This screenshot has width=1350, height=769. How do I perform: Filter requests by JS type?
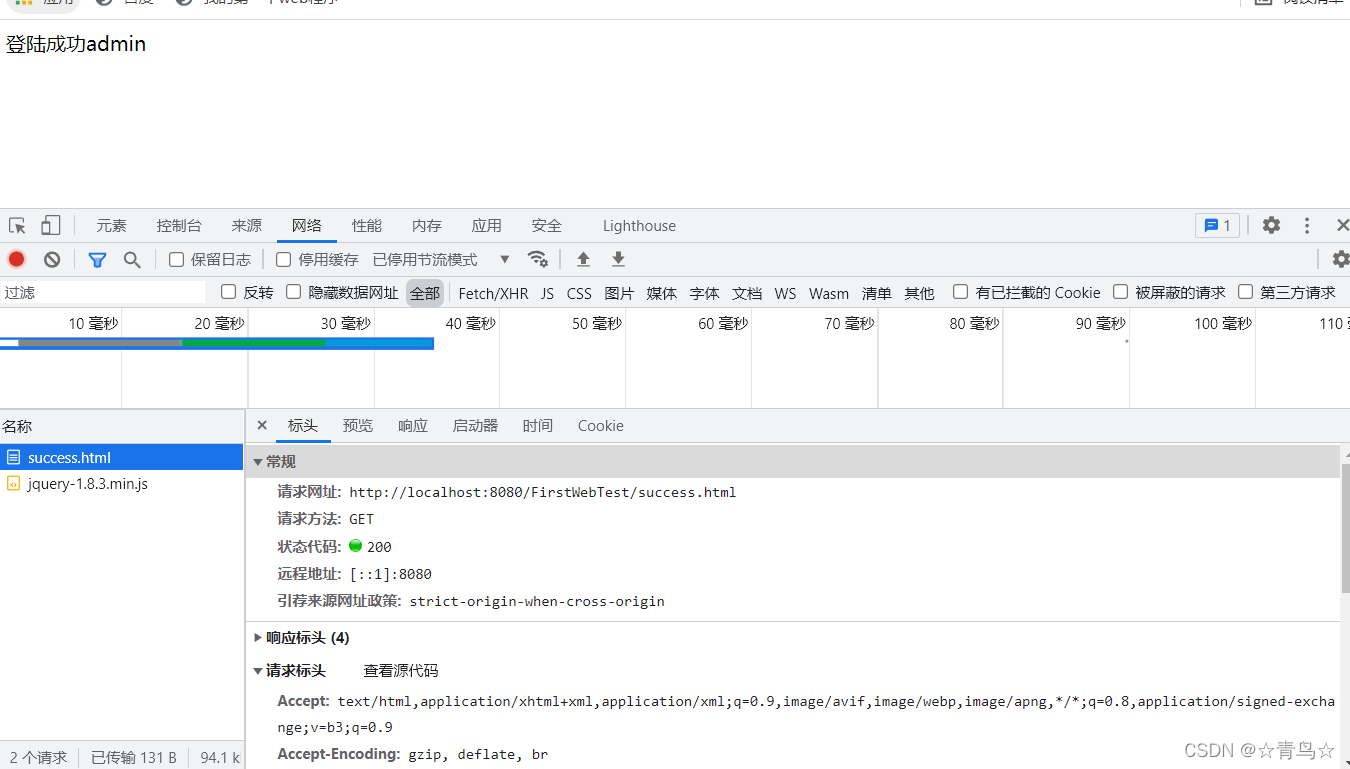pyautogui.click(x=548, y=293)
